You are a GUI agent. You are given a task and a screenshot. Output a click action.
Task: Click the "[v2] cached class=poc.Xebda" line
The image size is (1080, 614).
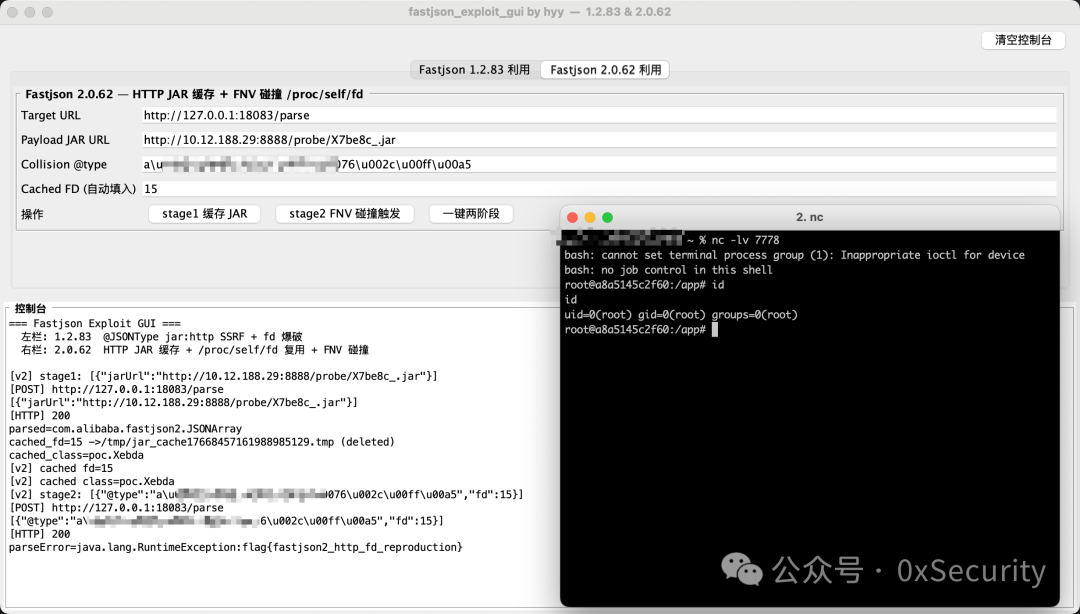[92, 481]
